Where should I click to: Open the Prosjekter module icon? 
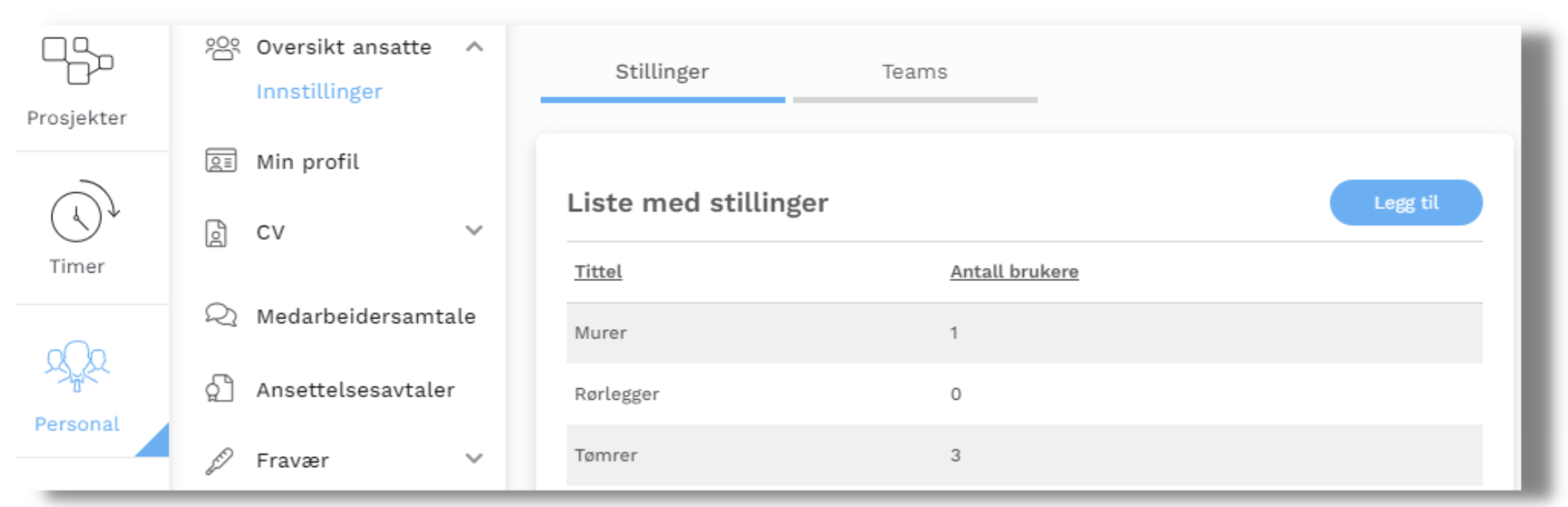coord(77,61)
